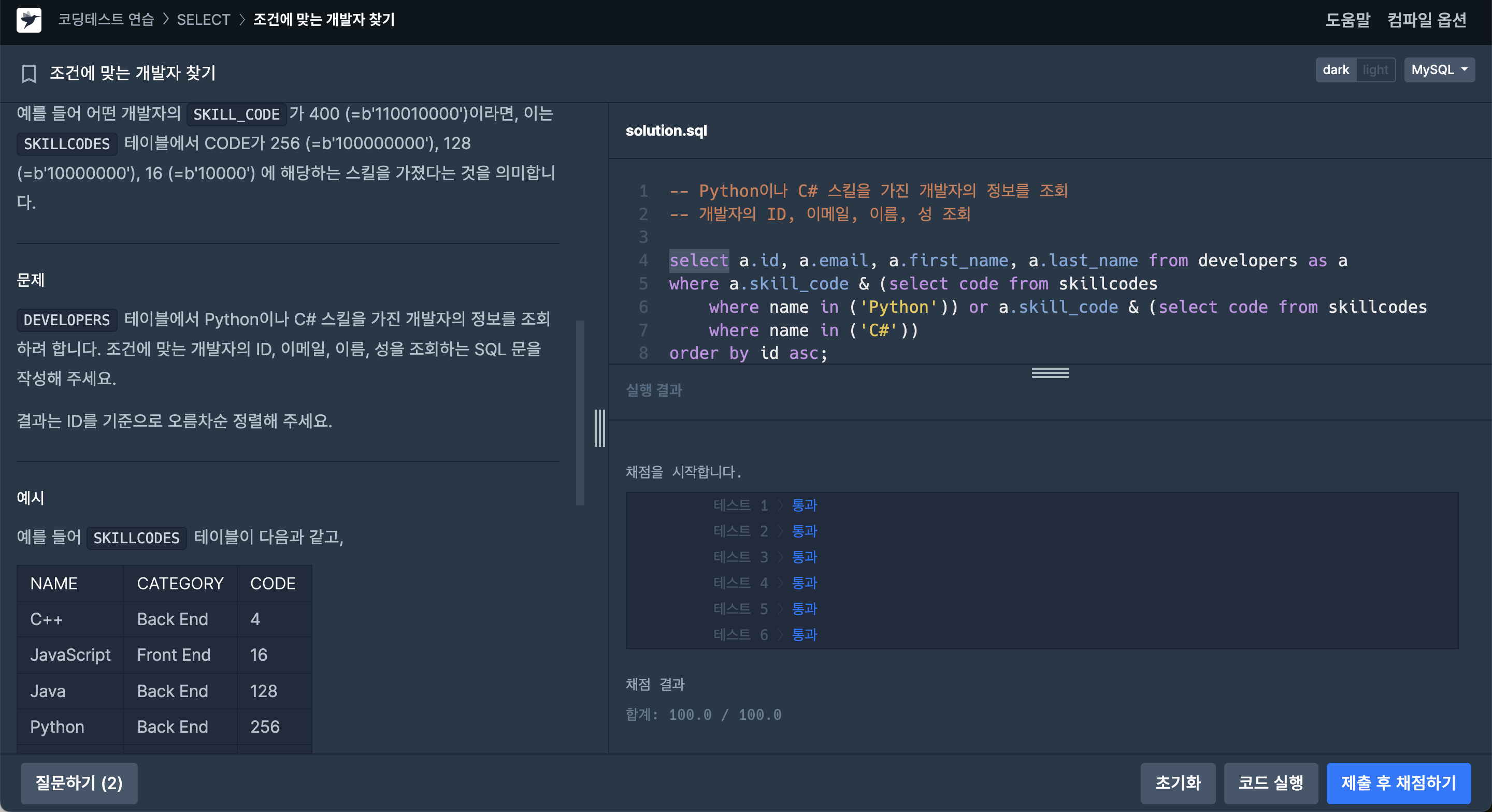Click the horizontal editor-result divider handle
This screenshot has height=812, width=1492.
click(x=1050, y=372)
